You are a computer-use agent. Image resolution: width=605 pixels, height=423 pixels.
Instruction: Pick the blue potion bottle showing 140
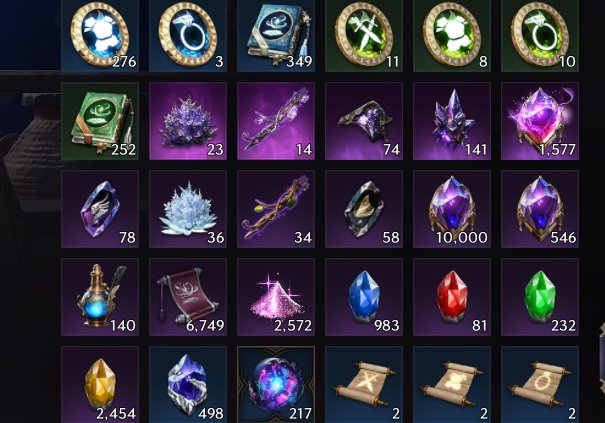tap(100, 297)
